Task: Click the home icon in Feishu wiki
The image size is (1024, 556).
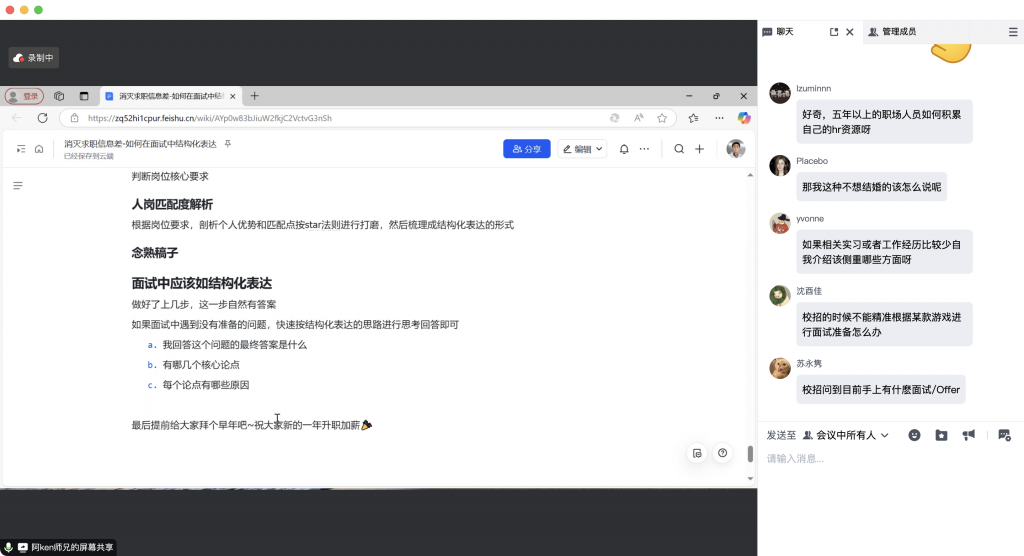Action: click(39, 149)
